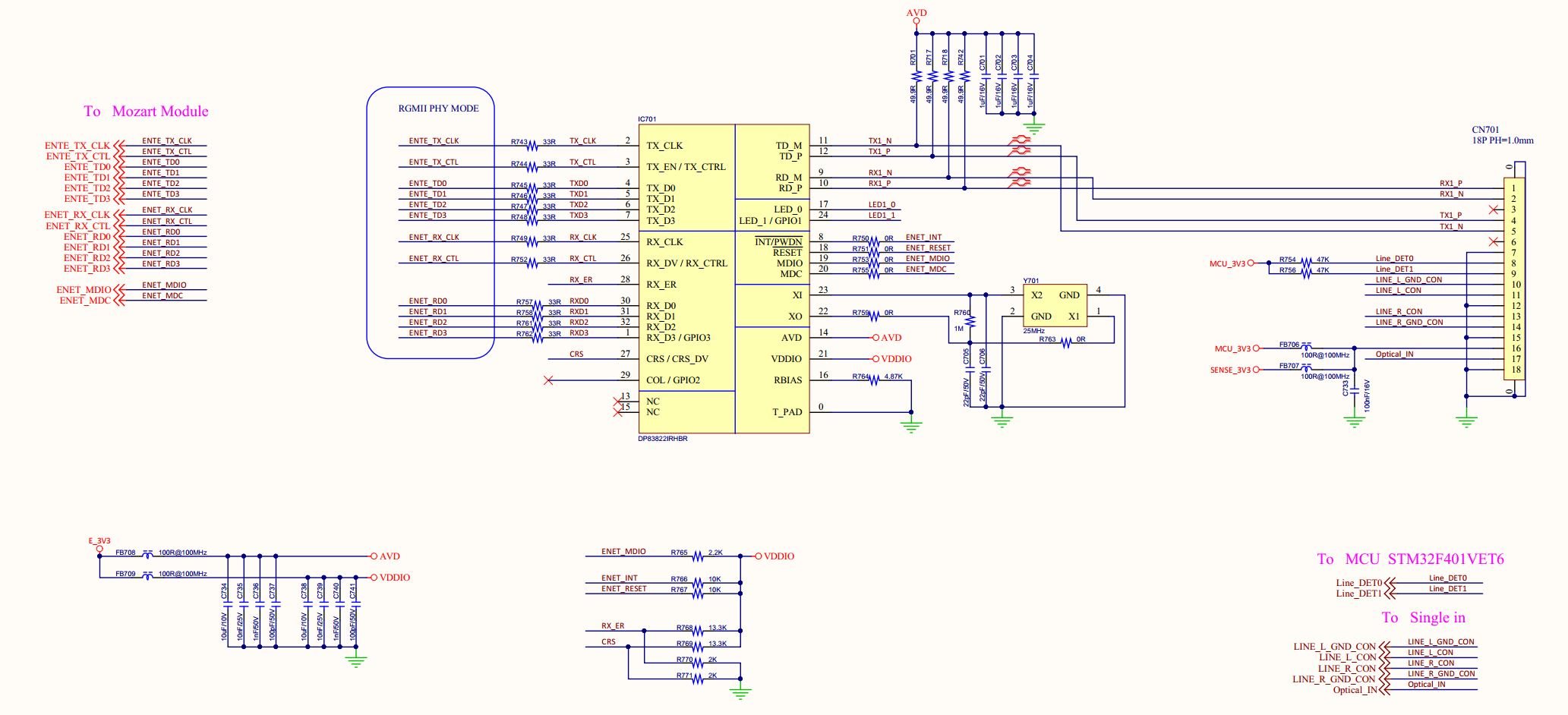This screenshot has height=715, width=1568.
Task: Select the 25MHz crystal value label
Action: [x=1033, y=332]
